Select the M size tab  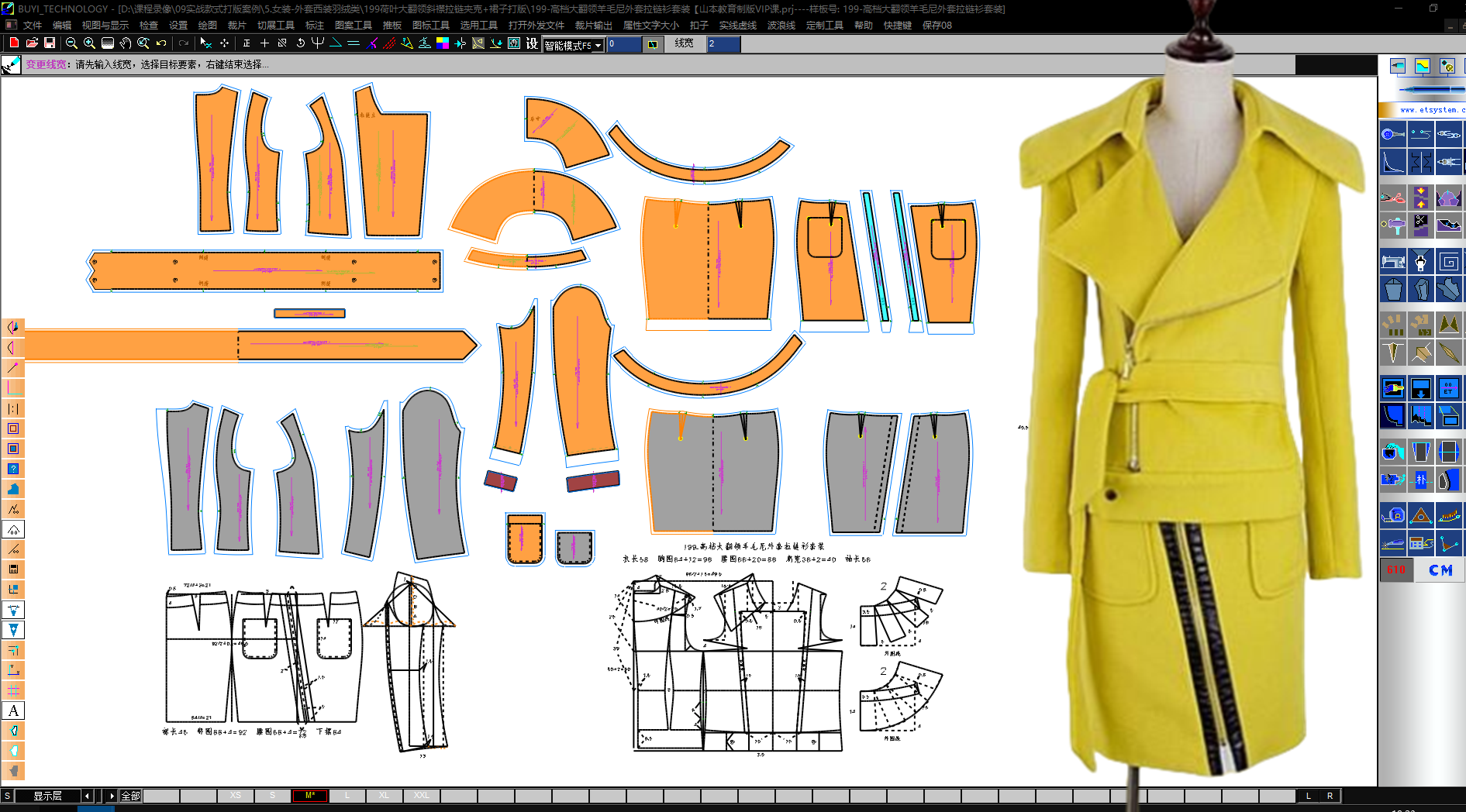point(310,796)
